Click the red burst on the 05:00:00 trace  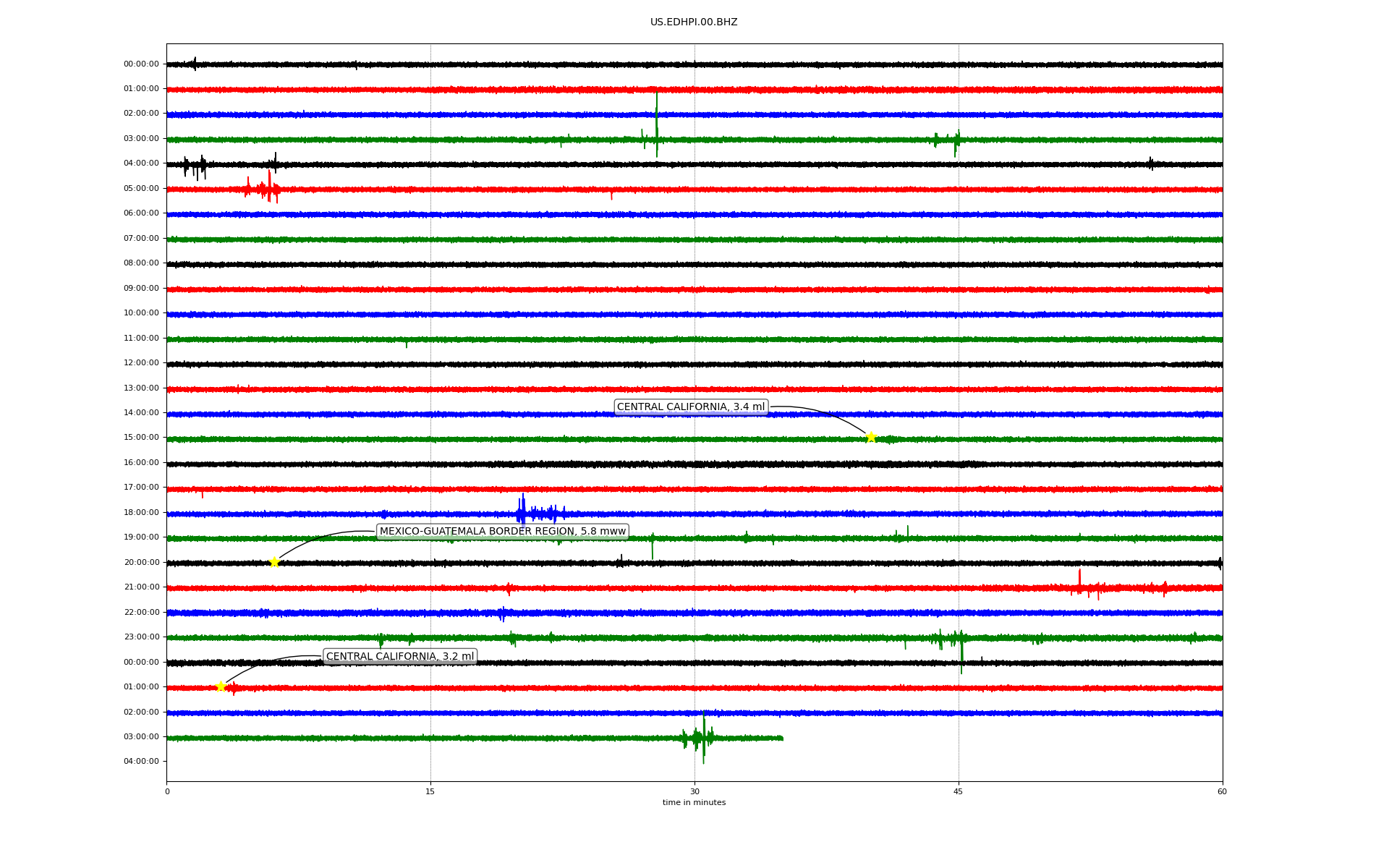263,190
